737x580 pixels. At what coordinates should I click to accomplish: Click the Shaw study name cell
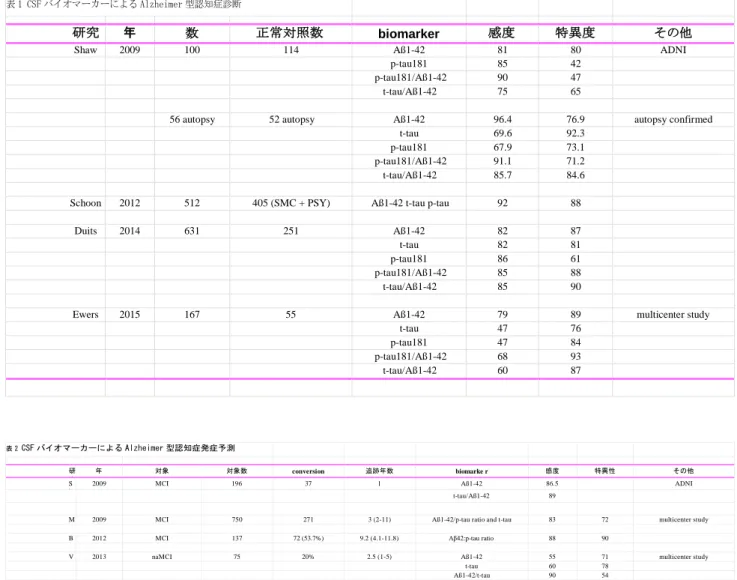coord(86,50)
